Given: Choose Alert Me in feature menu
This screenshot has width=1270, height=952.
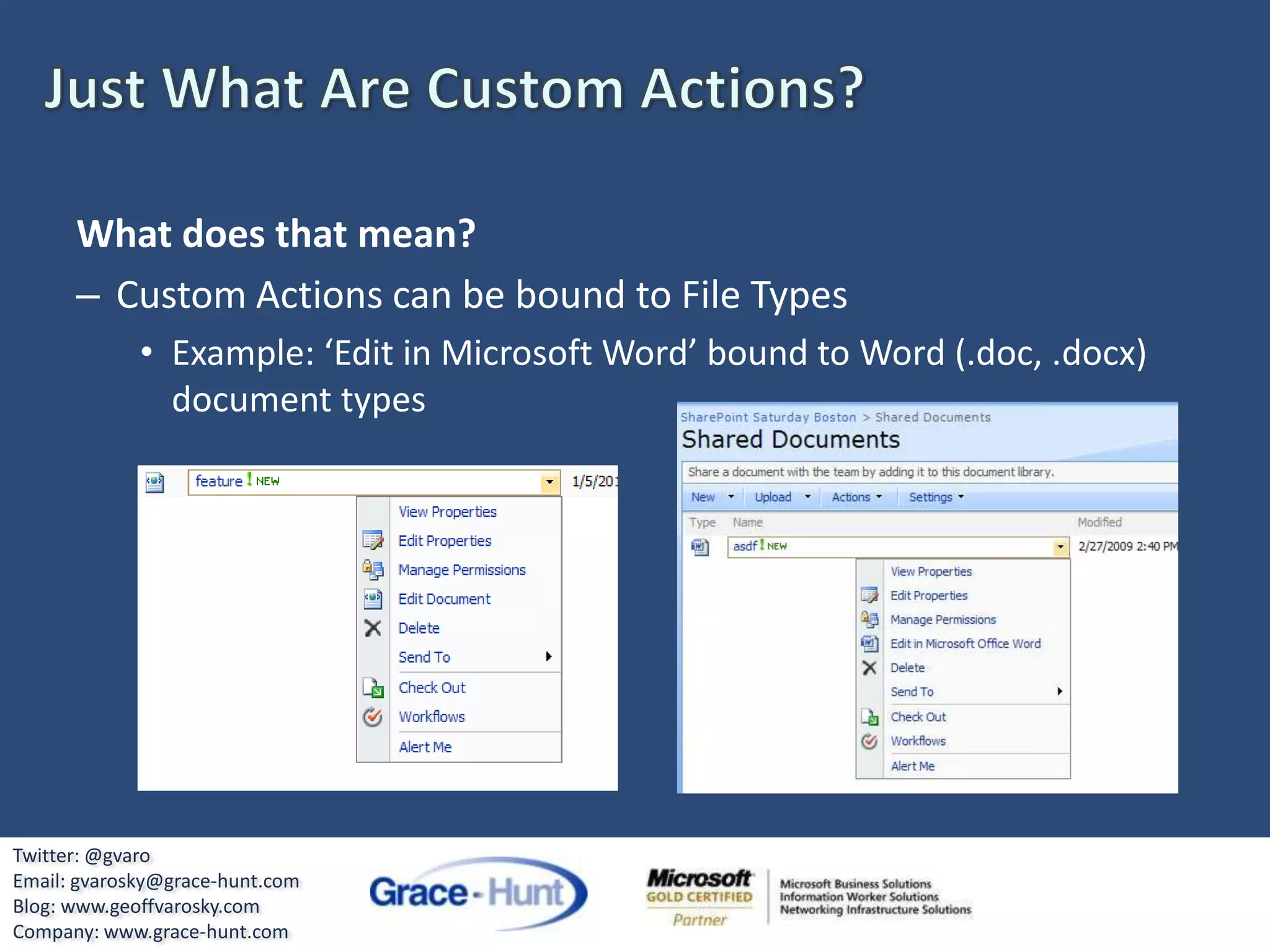Looking at the screenshot, I should (425, 747).
